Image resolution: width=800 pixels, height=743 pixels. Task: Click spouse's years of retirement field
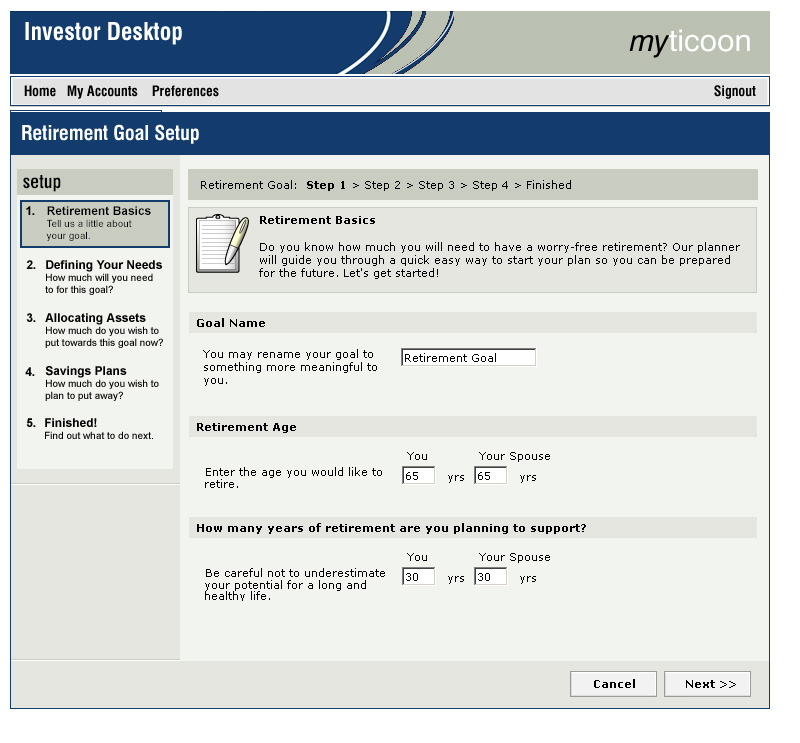click(490, 577)
